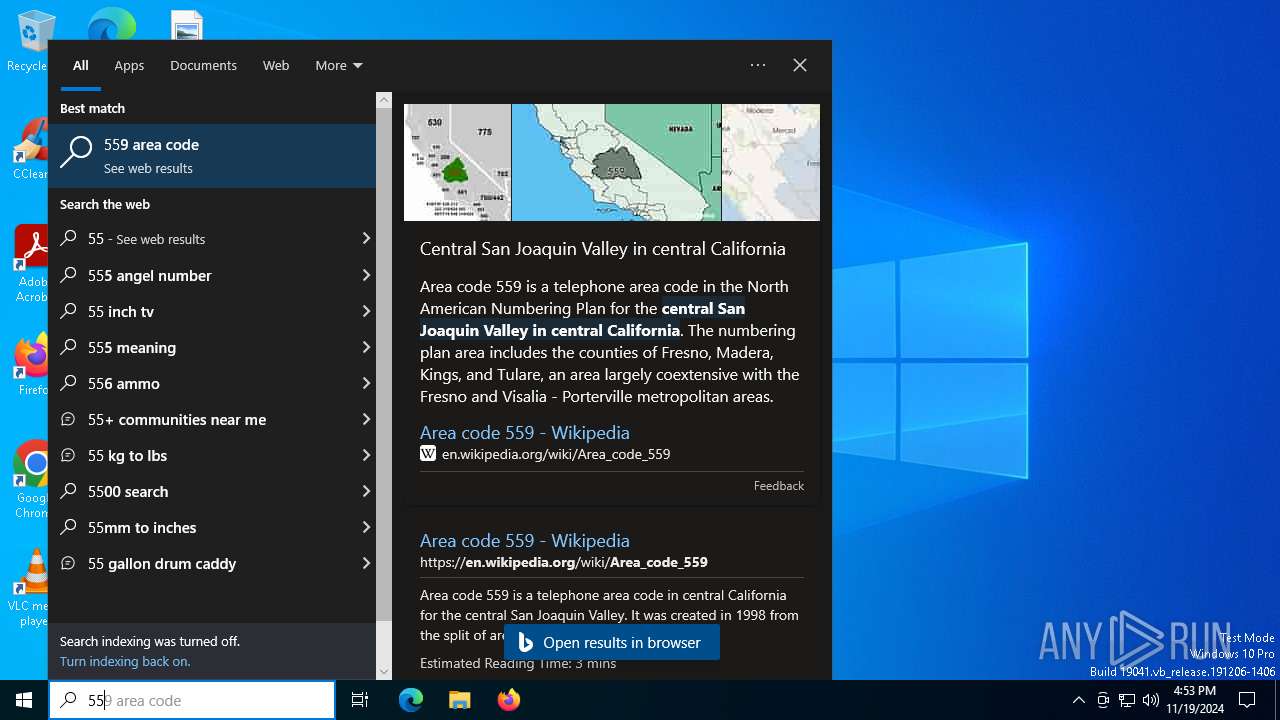
Task: Click the magnifier icon on the best match
Action: pyautogui.click(x=76, y=153)
